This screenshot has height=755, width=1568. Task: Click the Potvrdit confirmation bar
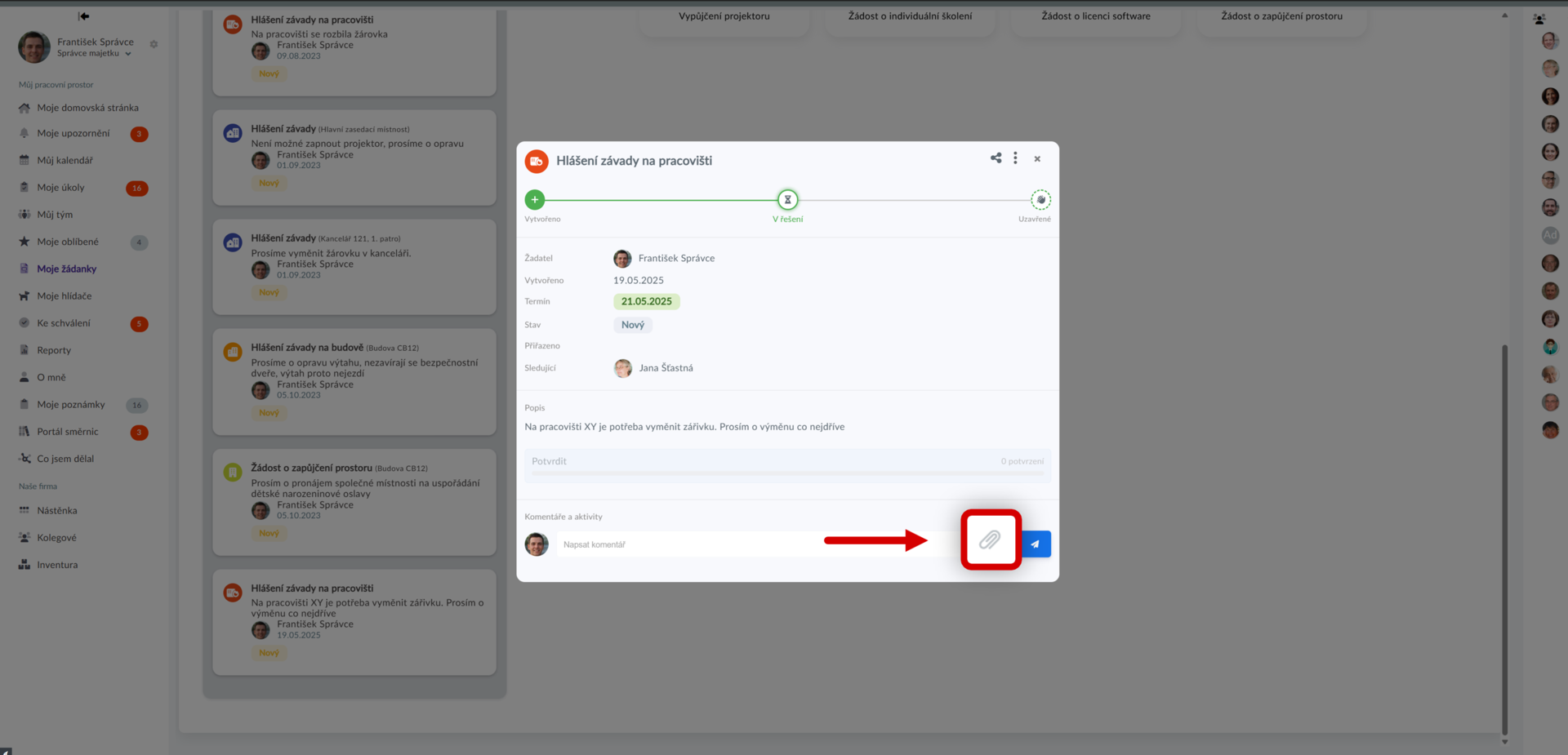pos(787,463)
